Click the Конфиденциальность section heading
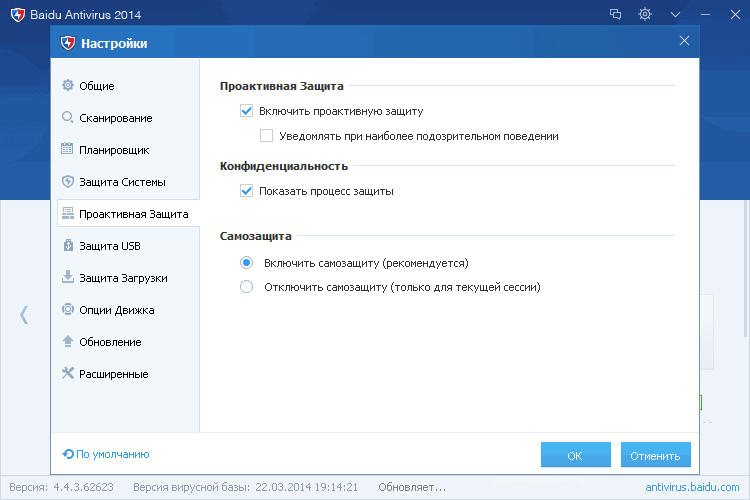Image resolution: width=750 pixels, height=500 pixels. tap(284, 166)
